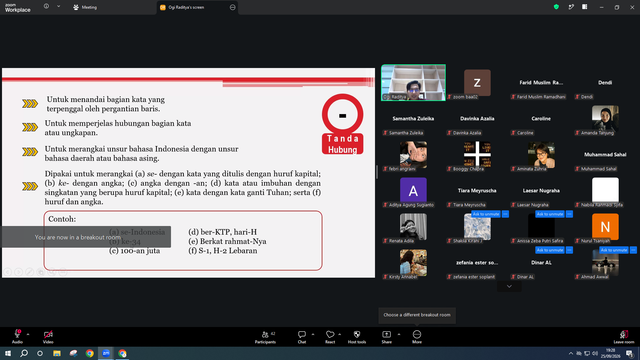Image resolution: width=640 pixels, height=360 pixels.
Task: Click Leave room button
Action: 624,337
